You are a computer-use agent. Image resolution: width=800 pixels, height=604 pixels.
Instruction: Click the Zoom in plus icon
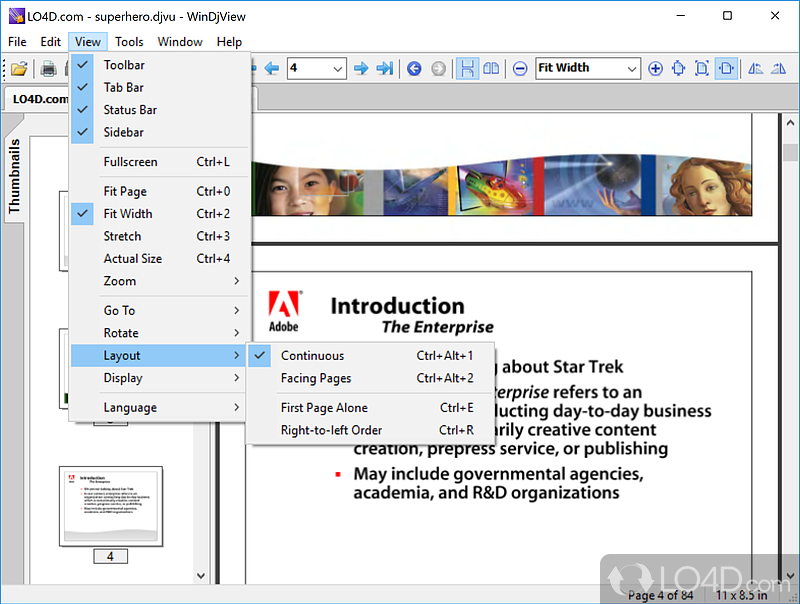coord(655,68)
